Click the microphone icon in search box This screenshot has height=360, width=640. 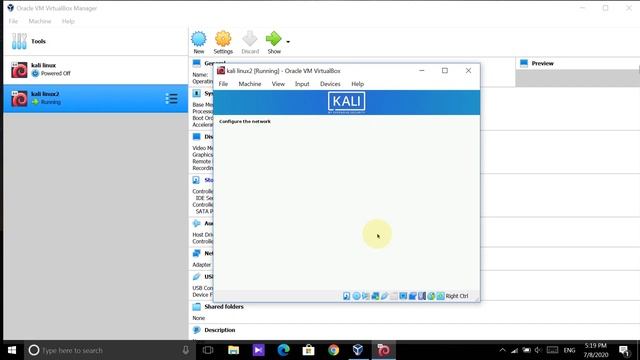(x=186, y=350)
